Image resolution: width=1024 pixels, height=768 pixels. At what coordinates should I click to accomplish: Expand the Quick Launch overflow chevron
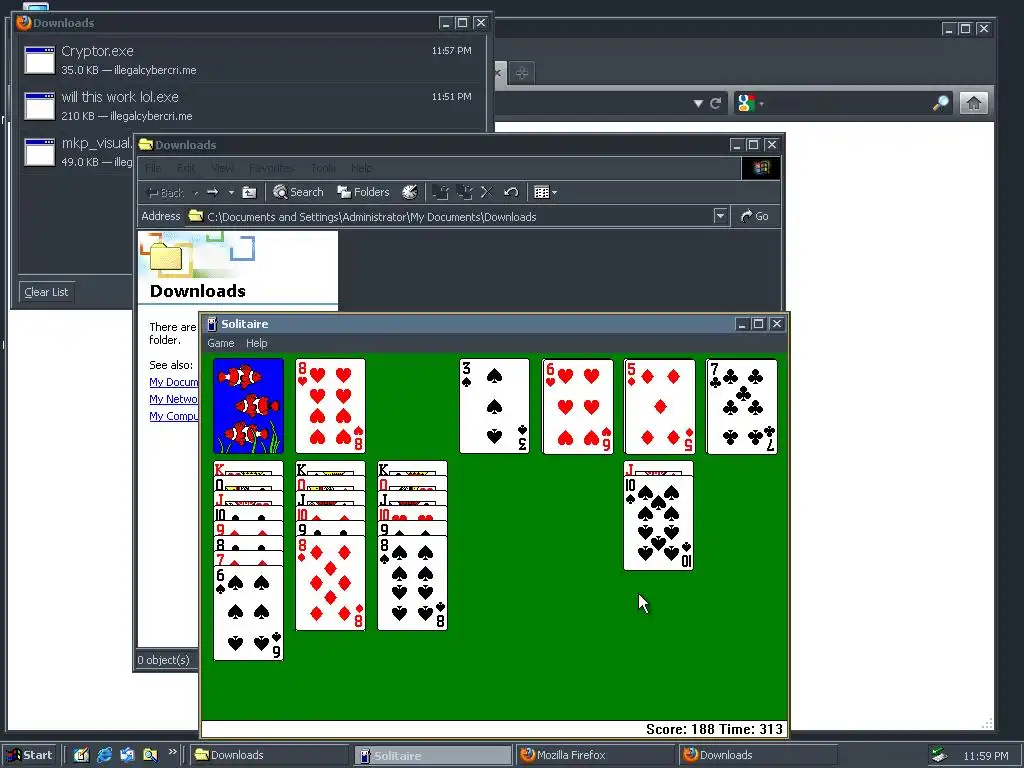click(172, 752)
